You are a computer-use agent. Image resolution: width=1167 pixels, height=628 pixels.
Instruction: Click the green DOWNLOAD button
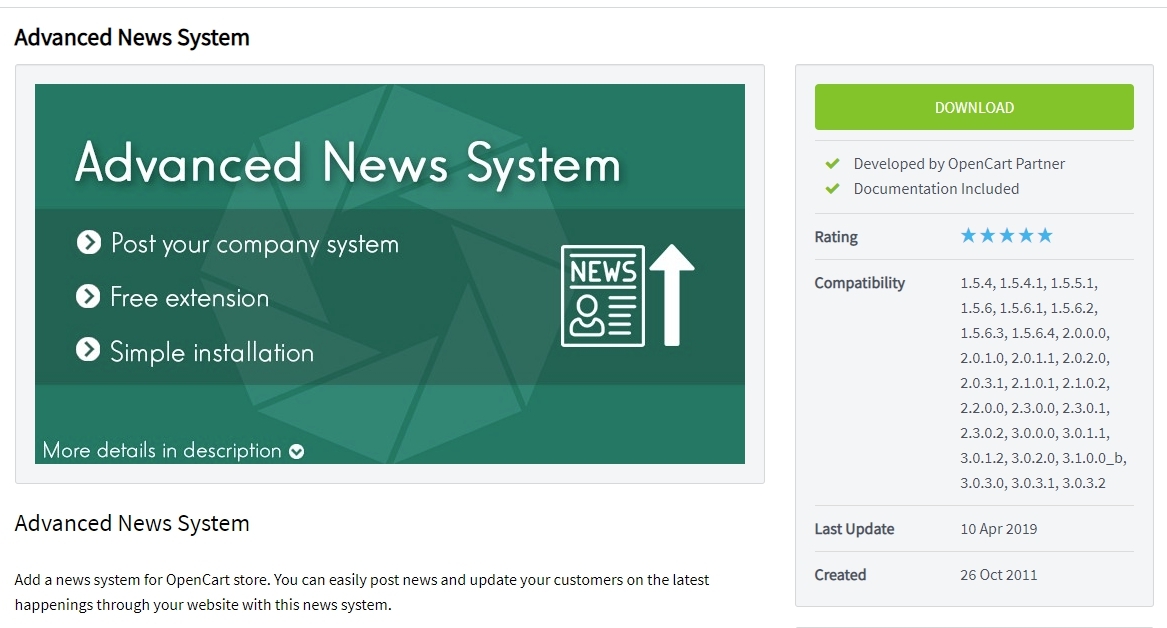pos(973,107)
